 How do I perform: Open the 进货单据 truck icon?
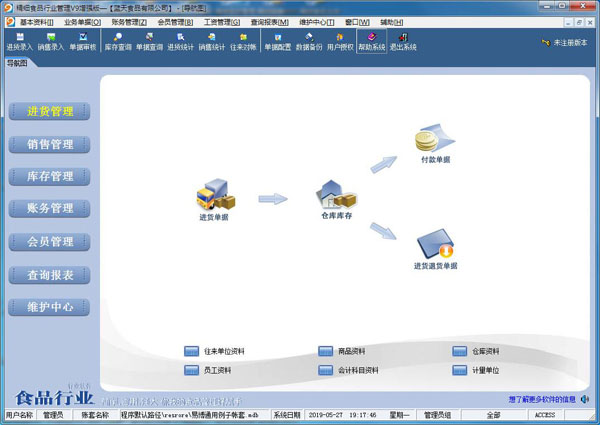click(213, 197)
